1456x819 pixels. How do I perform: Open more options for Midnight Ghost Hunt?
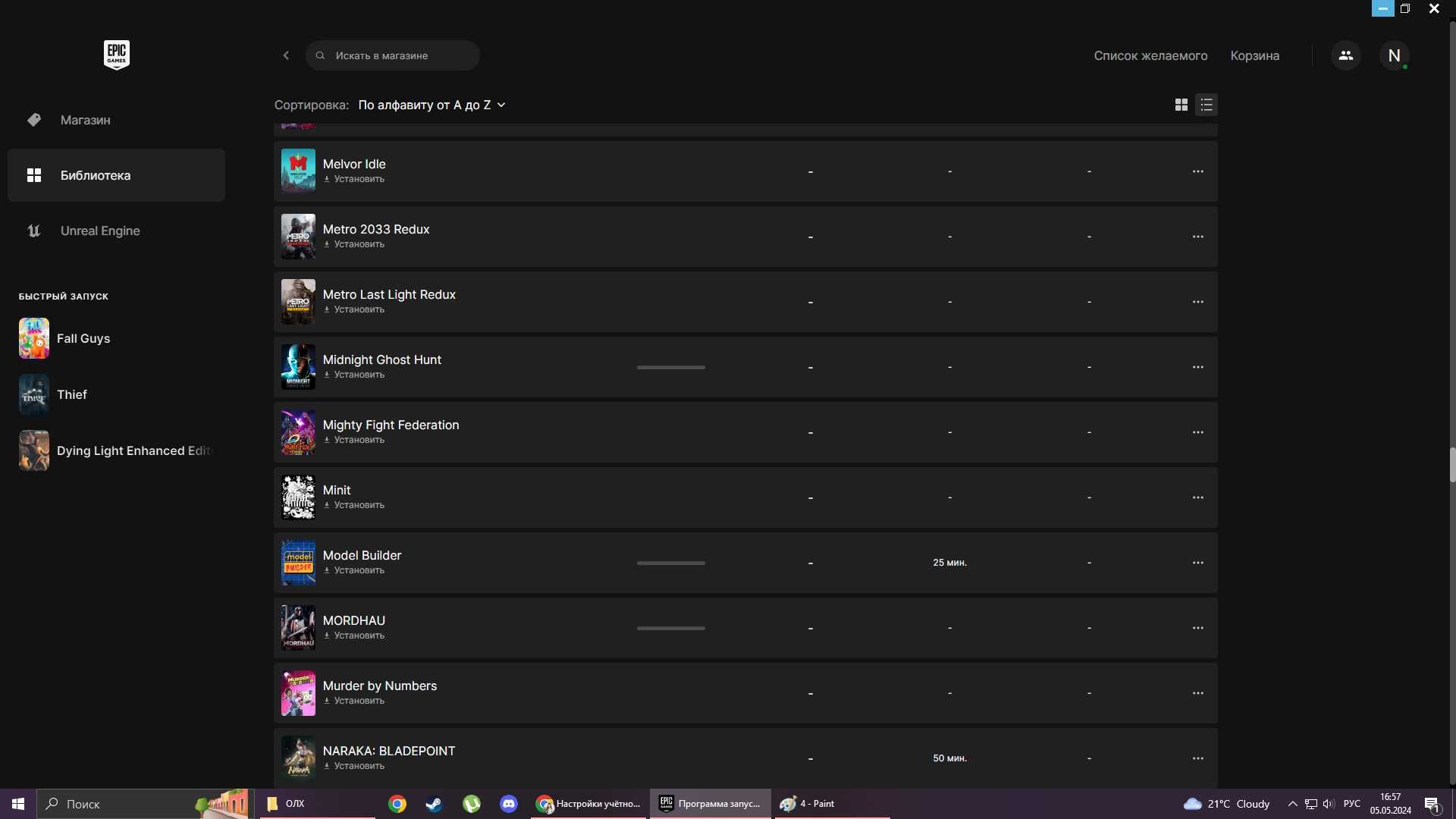coord(1197,367)
